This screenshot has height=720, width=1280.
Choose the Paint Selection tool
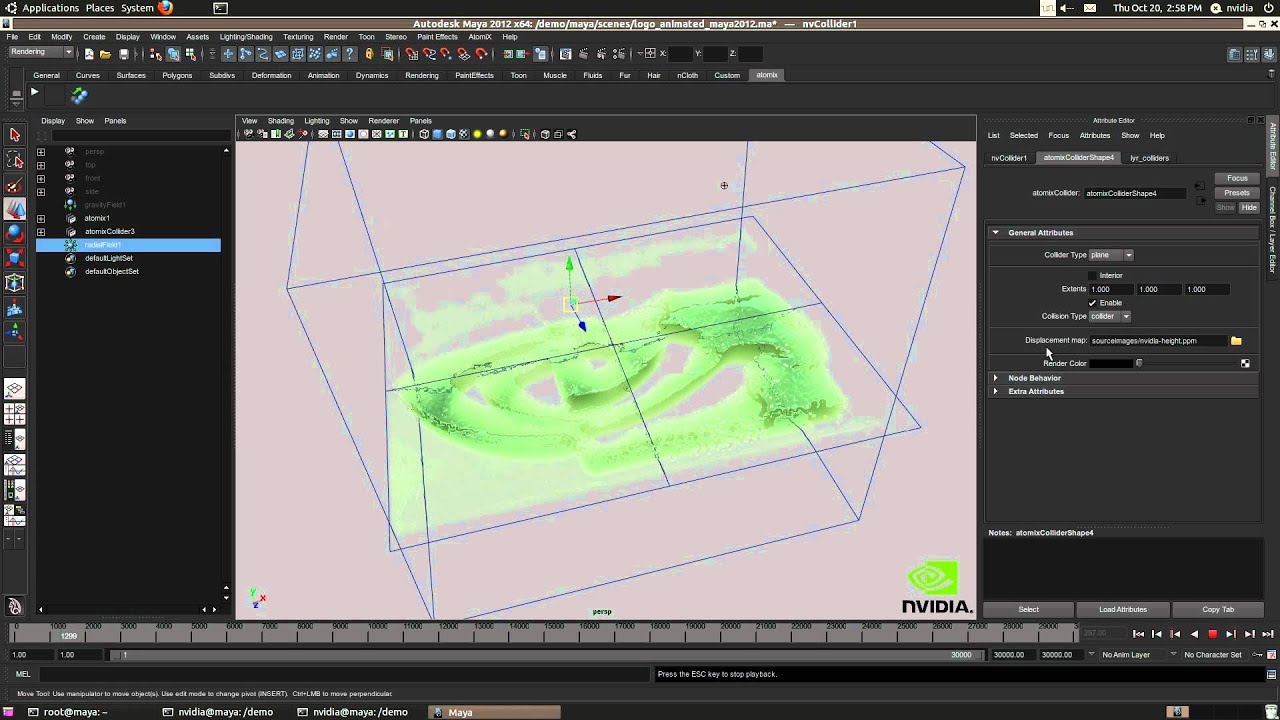pos(15,186)
